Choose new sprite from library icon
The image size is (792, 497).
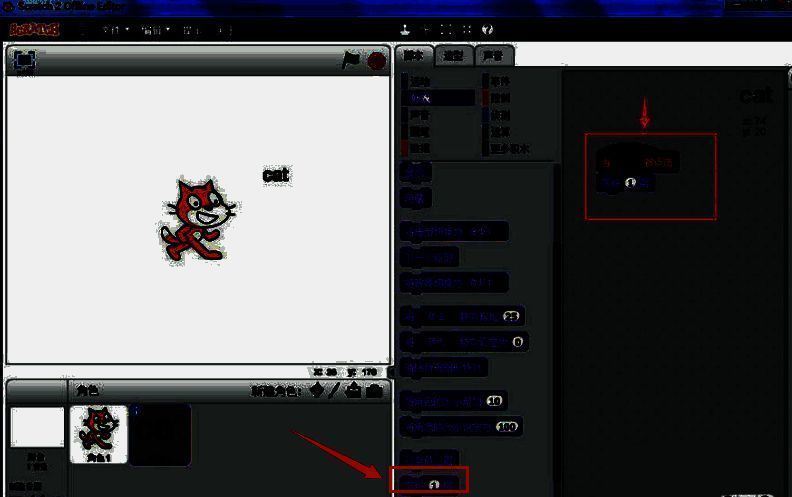point(317,390)
